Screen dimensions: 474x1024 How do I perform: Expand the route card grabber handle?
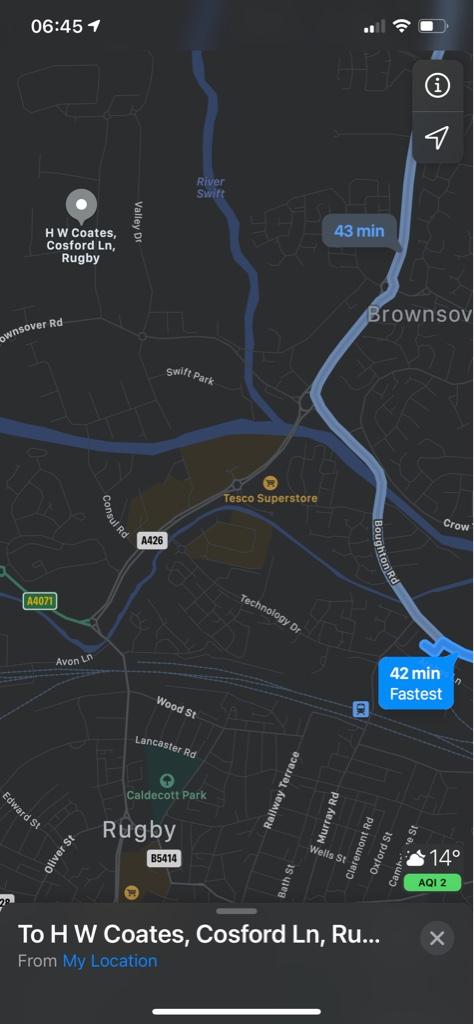[237, 911]
